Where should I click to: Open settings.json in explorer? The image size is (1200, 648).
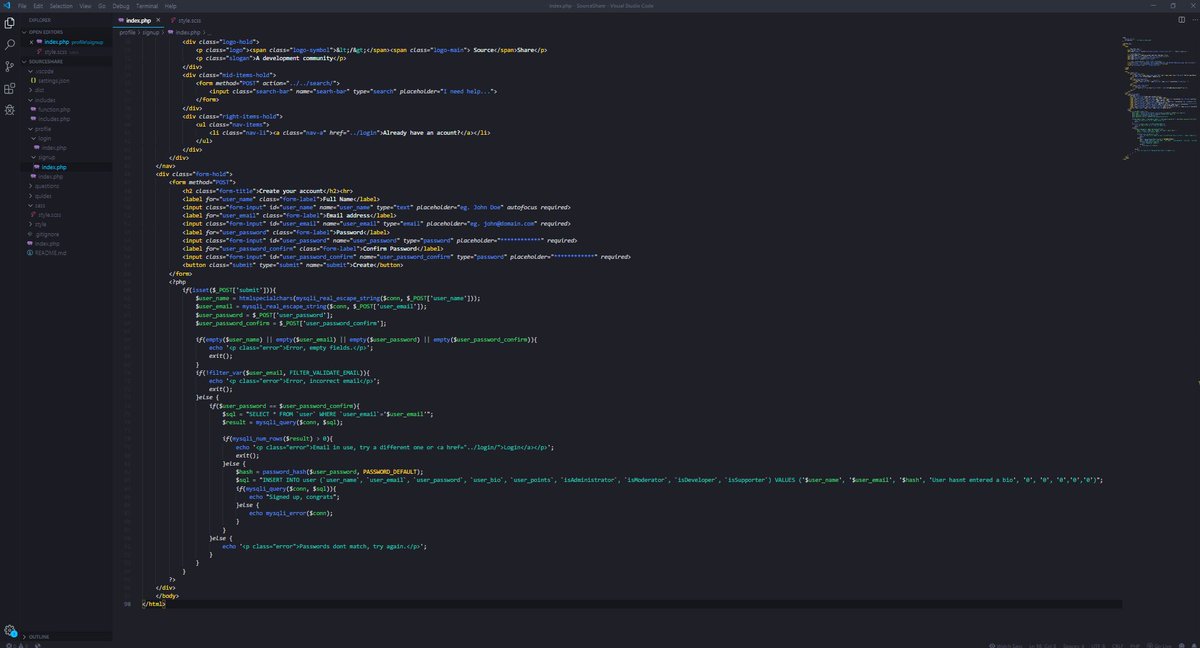point(66,80)
